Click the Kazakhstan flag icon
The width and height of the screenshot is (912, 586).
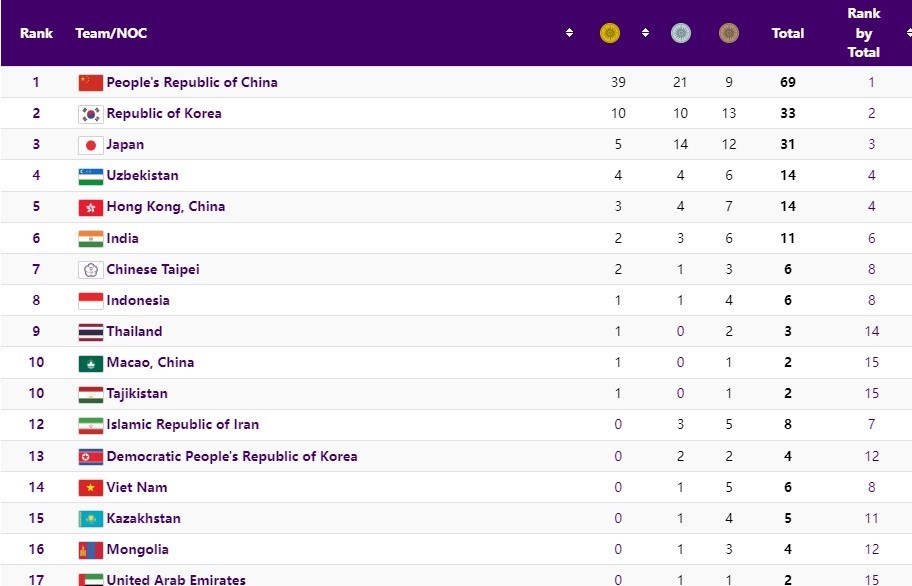point(91,519)
